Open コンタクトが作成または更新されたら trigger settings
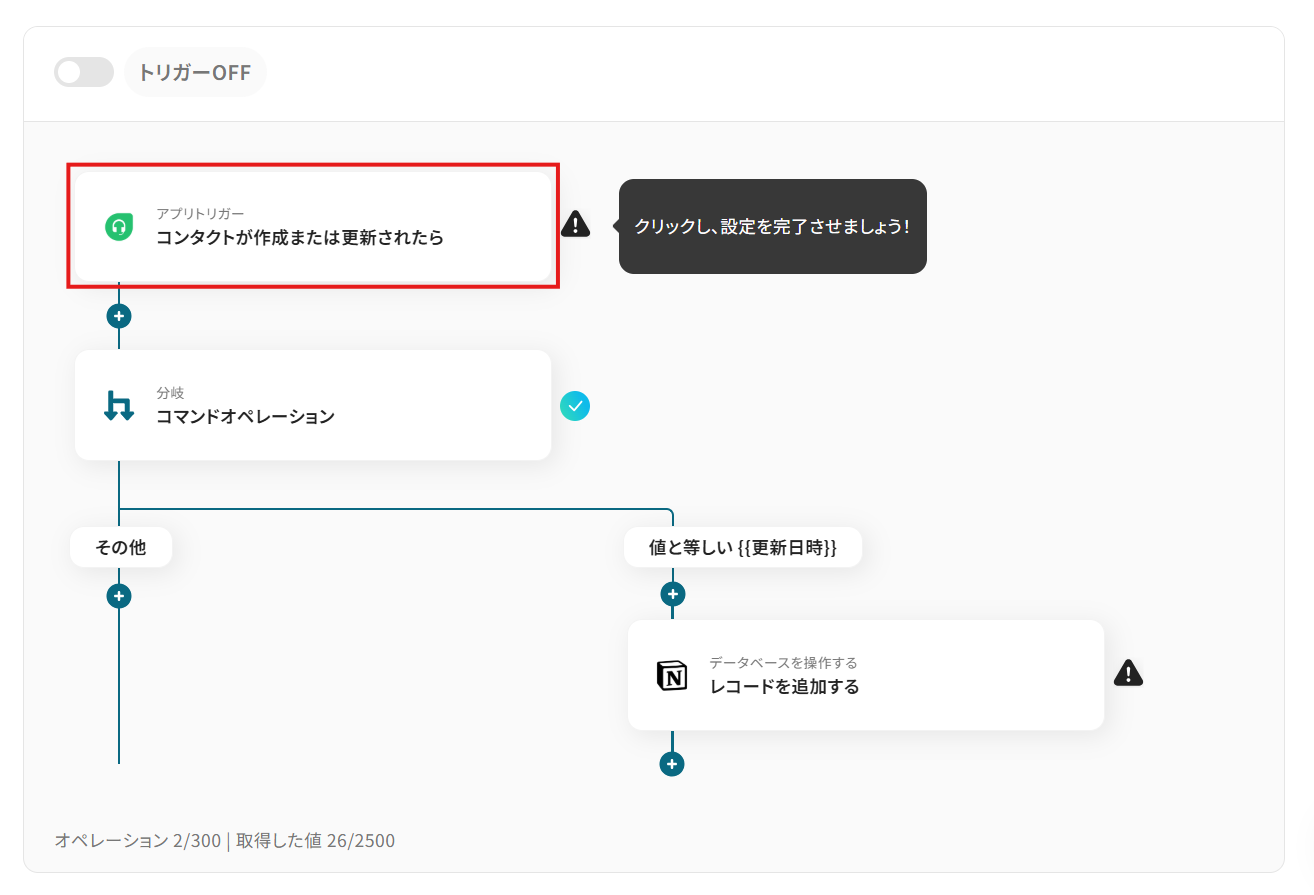Viewport: 1314px width, 895px height. point(300,226)
